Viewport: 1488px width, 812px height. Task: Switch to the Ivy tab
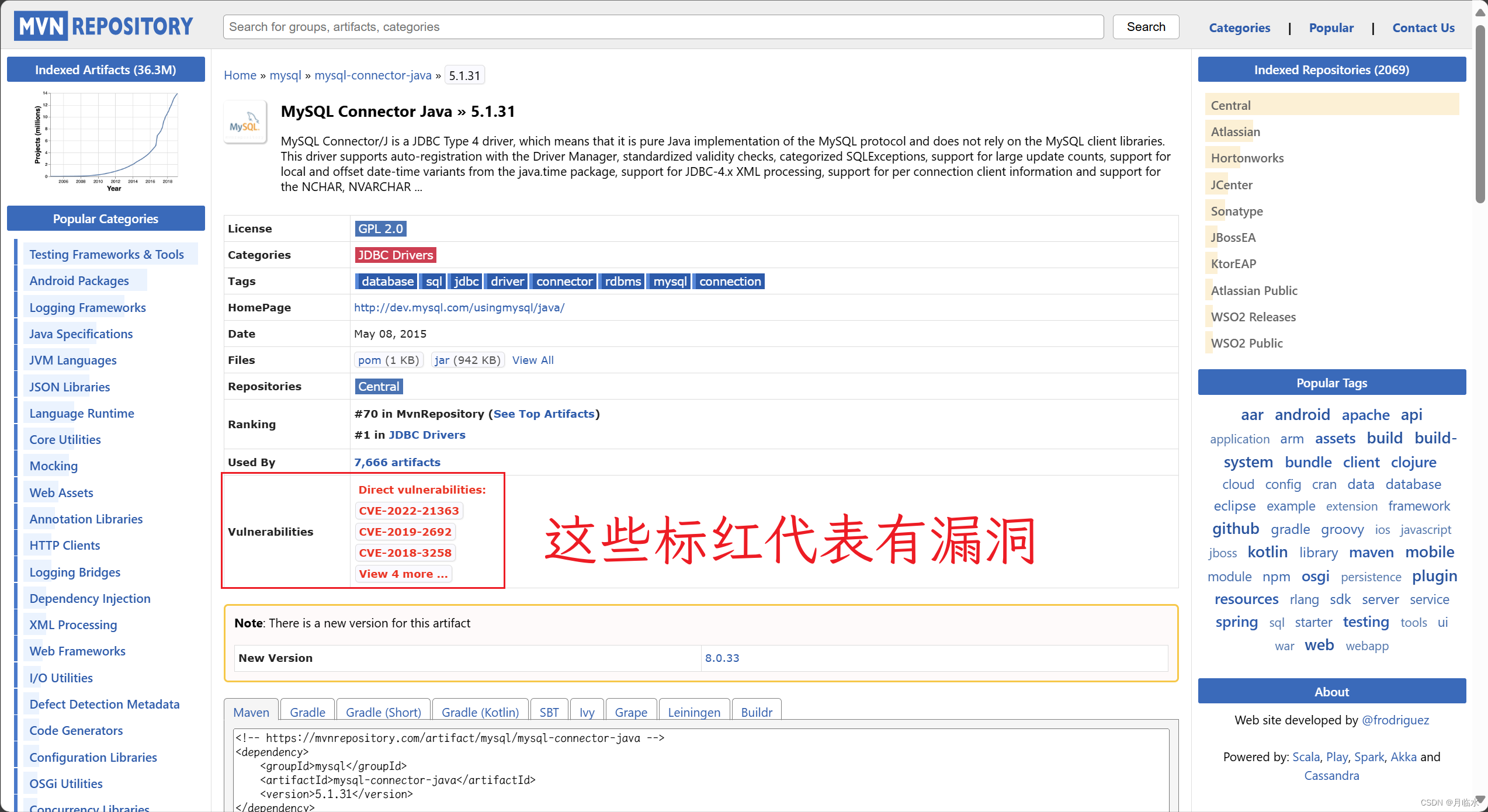587,712
